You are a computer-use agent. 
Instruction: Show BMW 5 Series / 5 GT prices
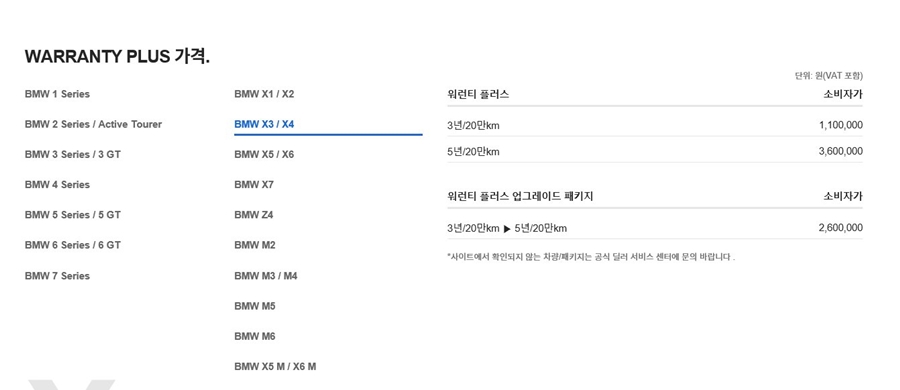[x=72, y=215]
